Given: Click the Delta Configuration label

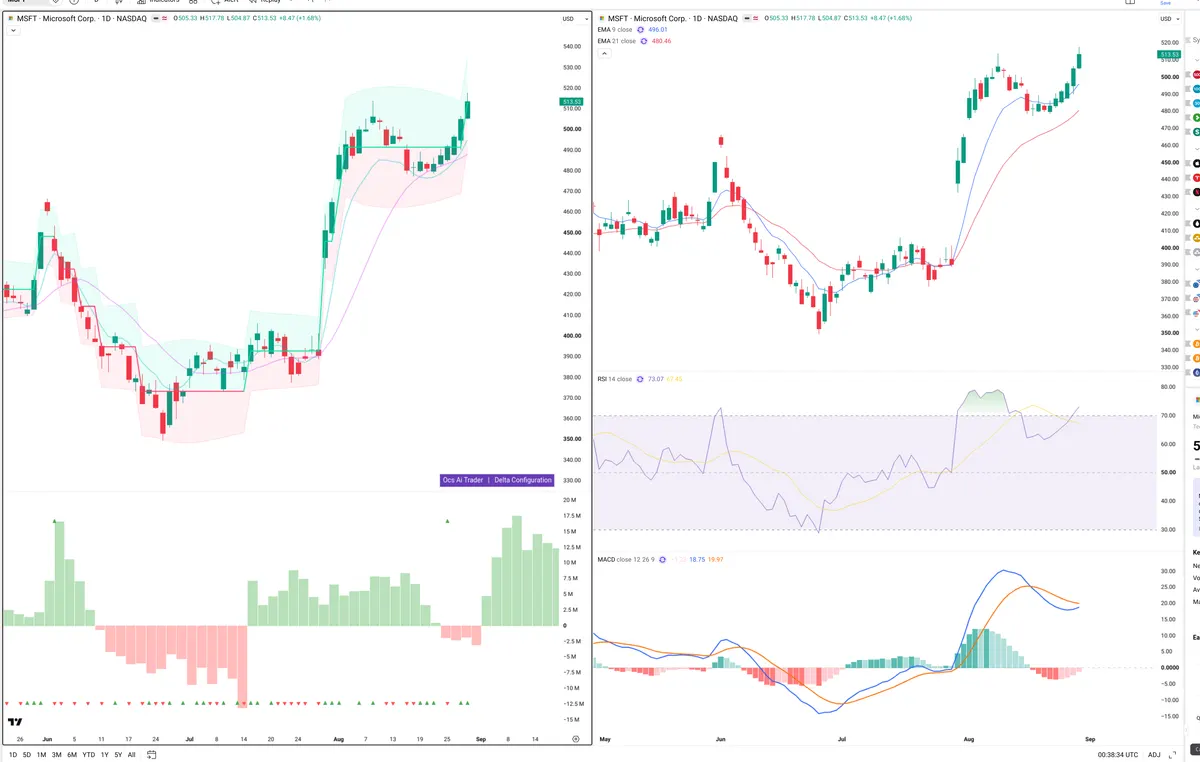Looking at the screenshot, I should 523,480.
